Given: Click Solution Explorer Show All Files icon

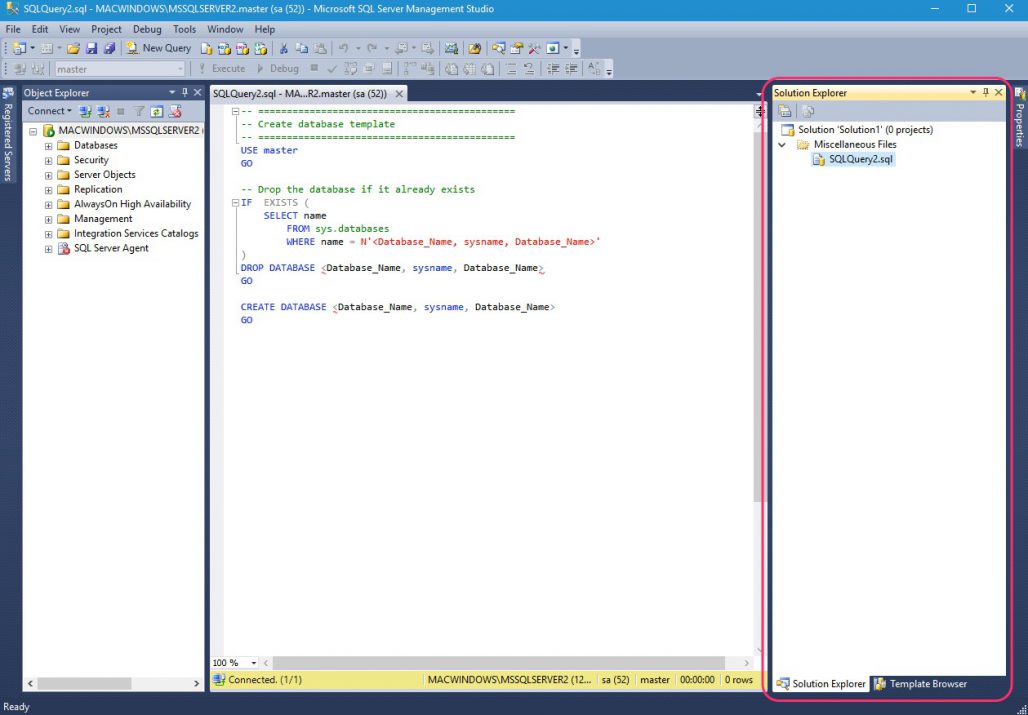Looking at the screenshot, I should pyautogui.click(x=808, y=111).
